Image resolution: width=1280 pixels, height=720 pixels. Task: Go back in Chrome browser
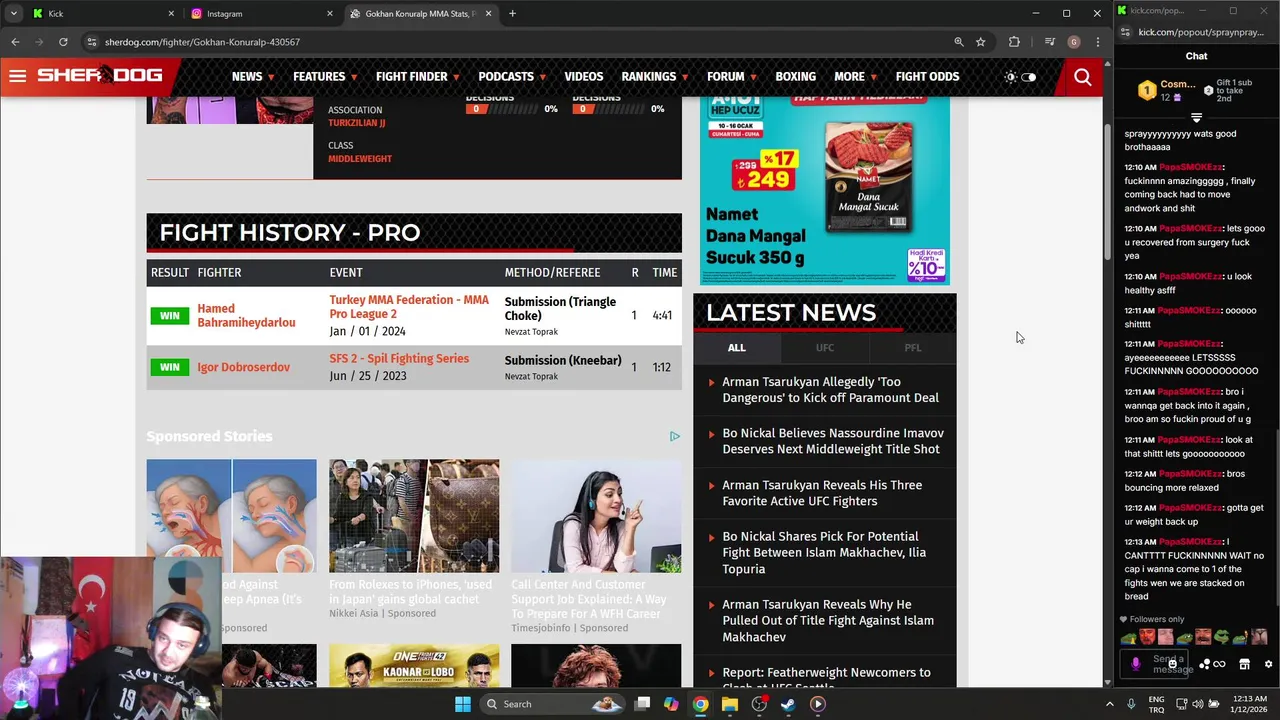pyautogui.click(x=15, y=42)
